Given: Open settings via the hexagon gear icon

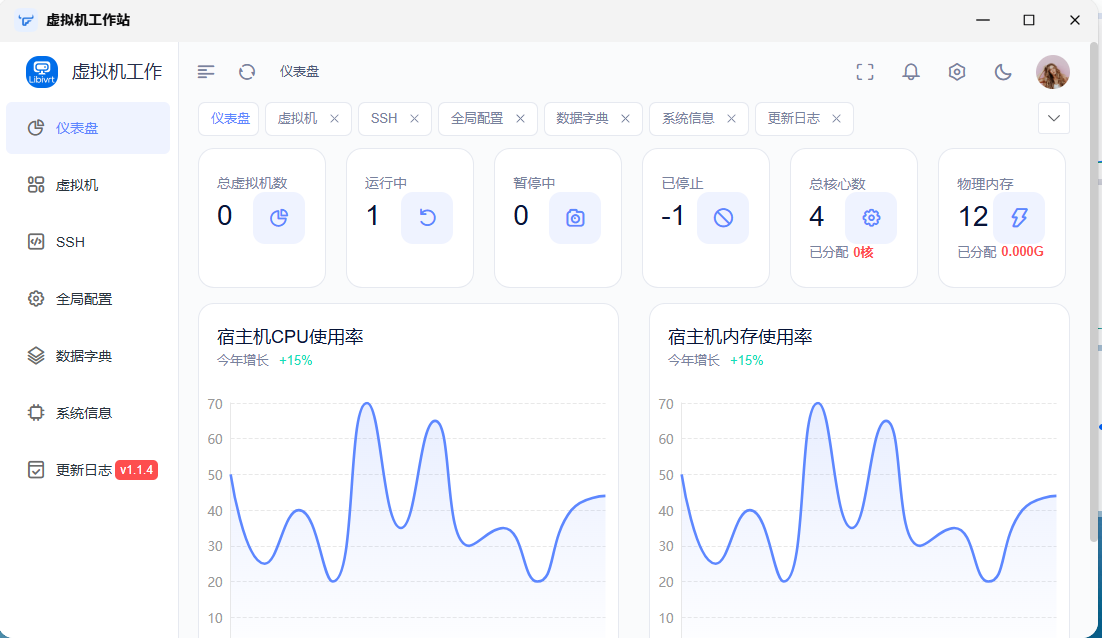Looking at the screenshot, I should [x=957, y=72].
